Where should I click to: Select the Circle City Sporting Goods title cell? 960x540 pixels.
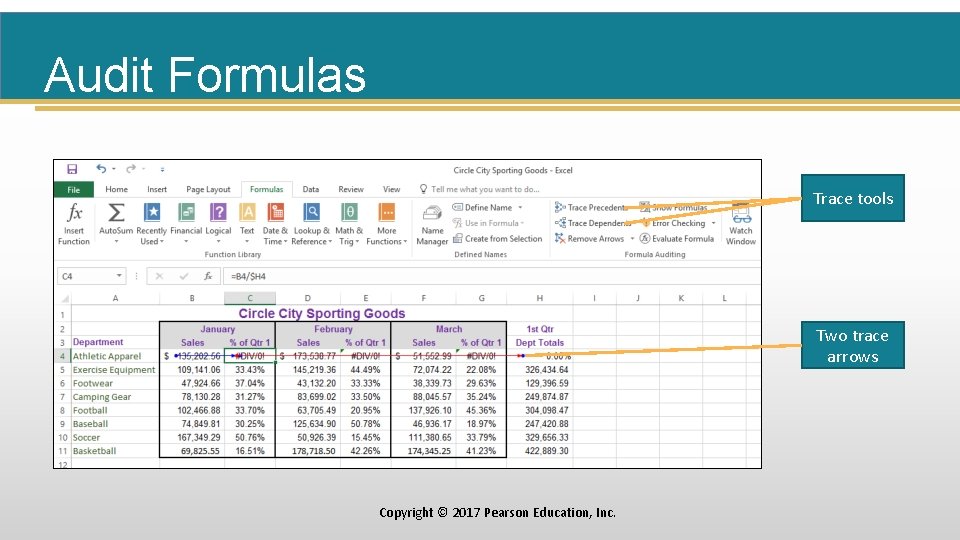pyautogui.click(x=321, y=313)
